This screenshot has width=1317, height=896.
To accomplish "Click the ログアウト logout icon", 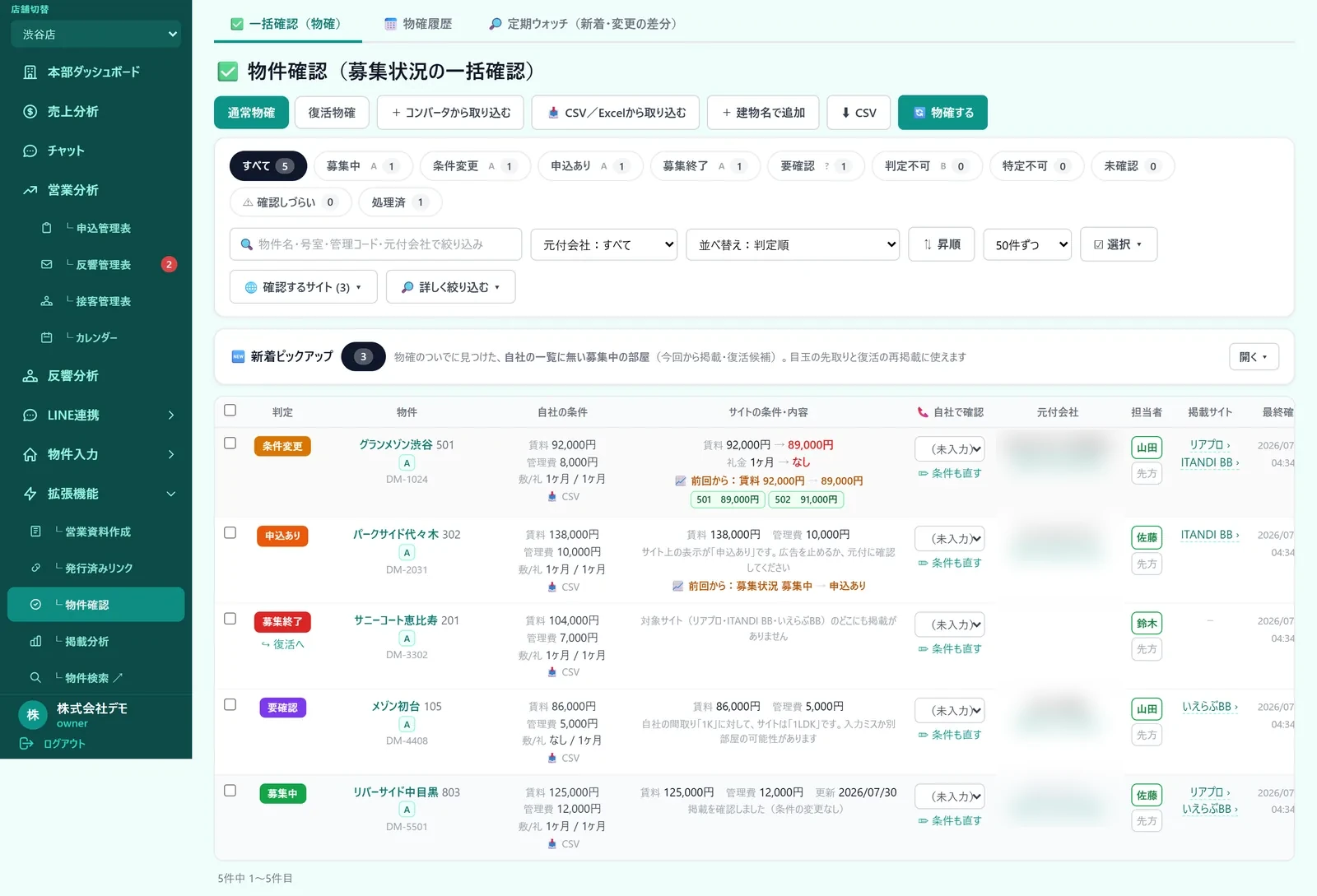I will pos(26,744).
